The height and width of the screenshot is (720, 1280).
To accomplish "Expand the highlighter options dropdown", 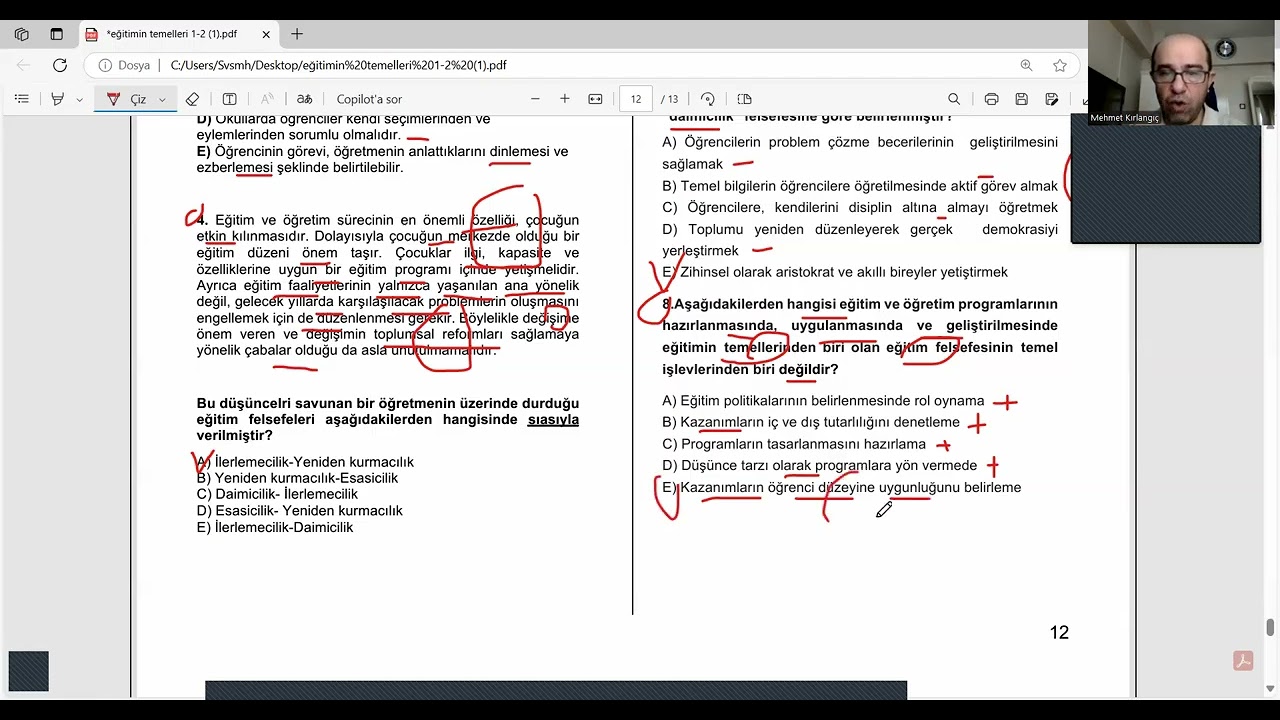I will tap(79, 100).
